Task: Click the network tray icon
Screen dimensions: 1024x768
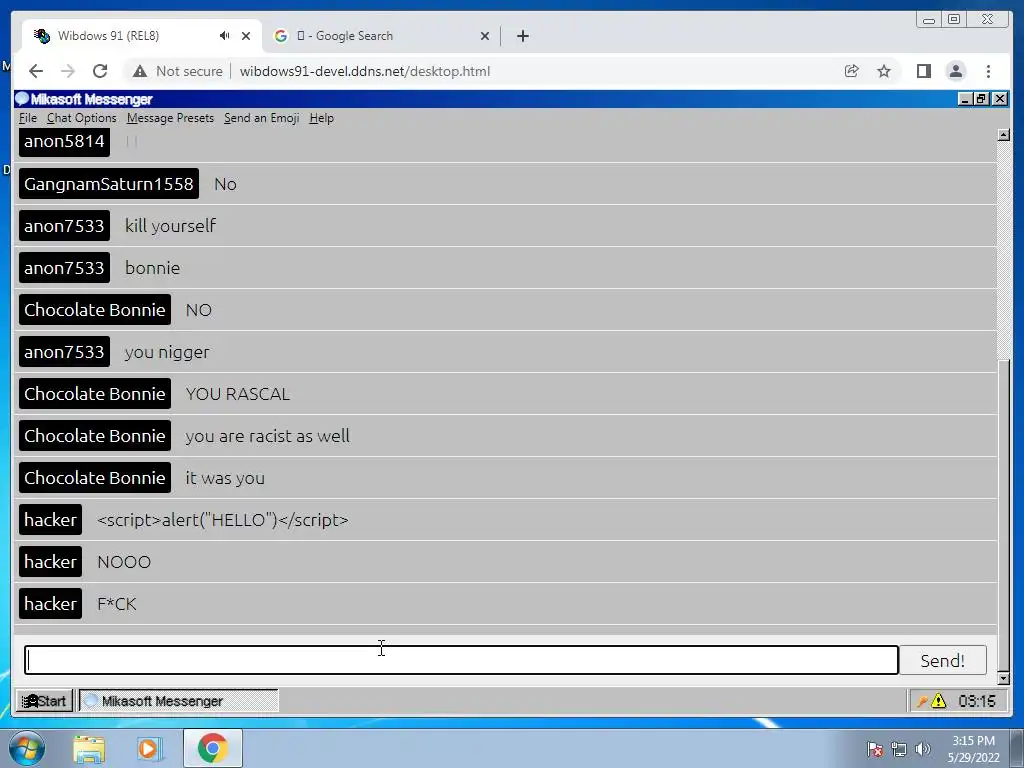Action: pos(899,749)
